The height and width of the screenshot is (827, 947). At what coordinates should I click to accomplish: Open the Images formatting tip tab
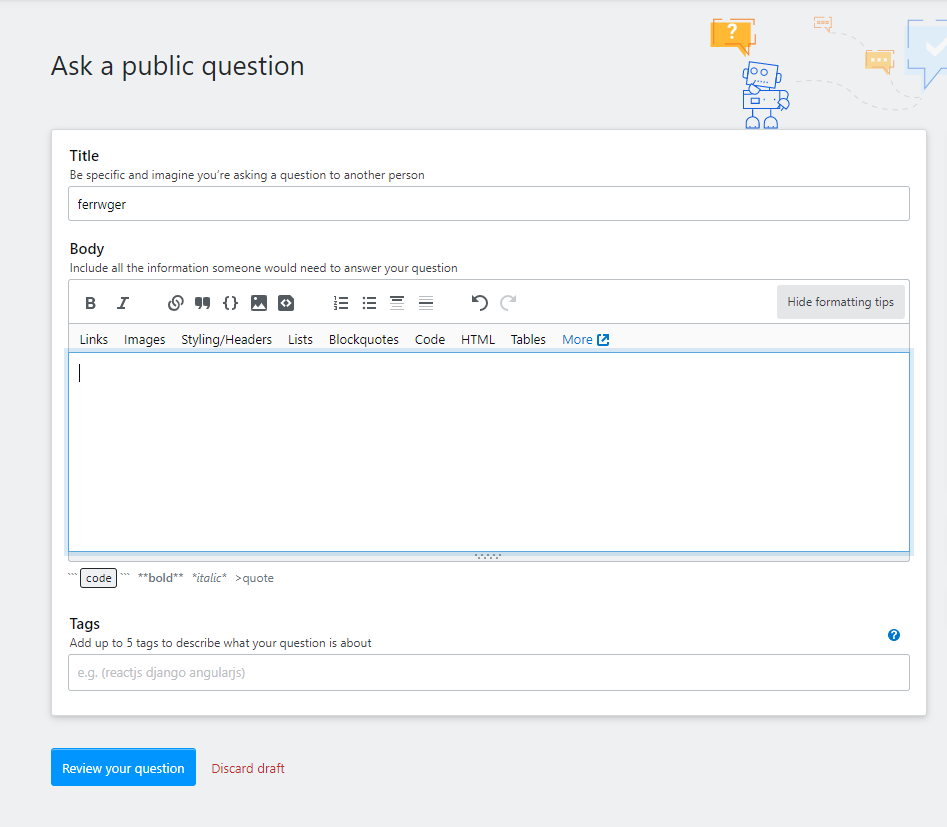144,339
